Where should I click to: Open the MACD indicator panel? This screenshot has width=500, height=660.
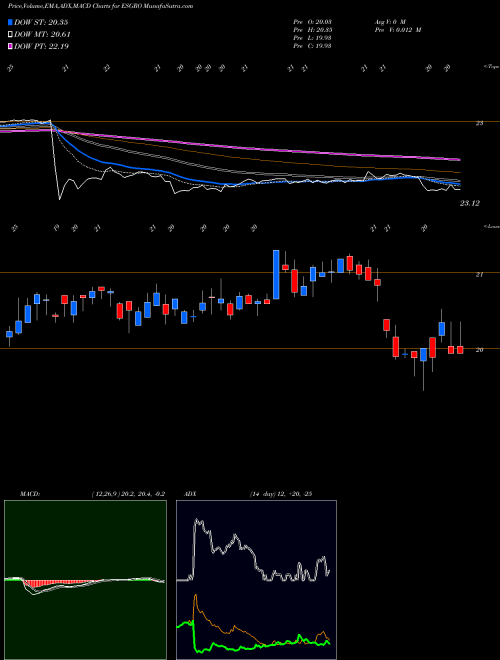(x=85, y=580)
